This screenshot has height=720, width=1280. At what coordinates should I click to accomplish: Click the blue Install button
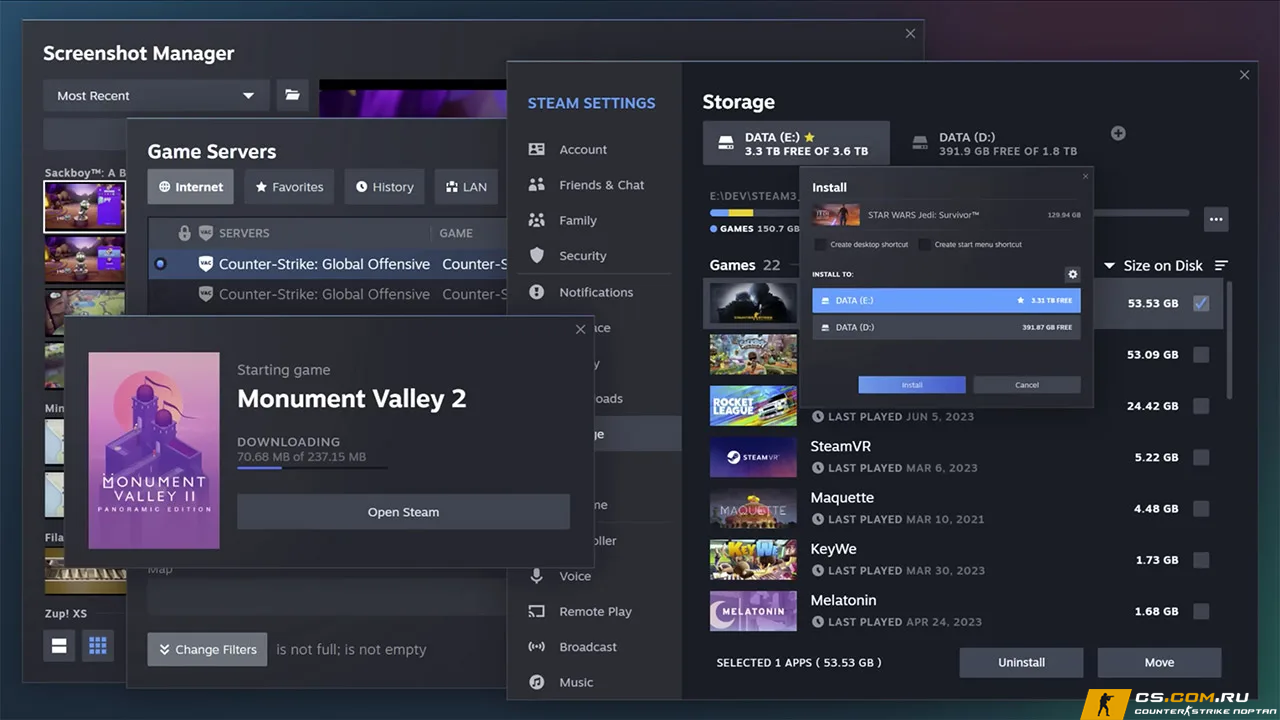coord(912,385)
